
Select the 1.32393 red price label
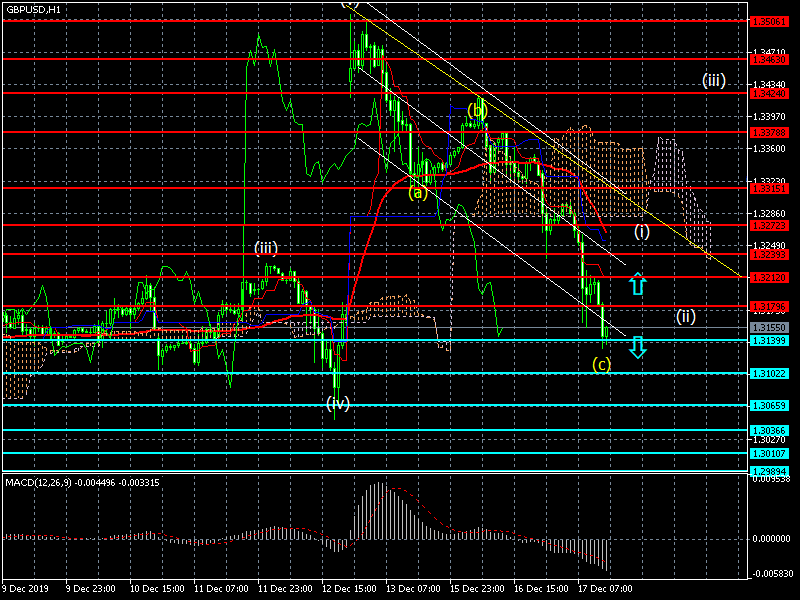click(769, 254)
